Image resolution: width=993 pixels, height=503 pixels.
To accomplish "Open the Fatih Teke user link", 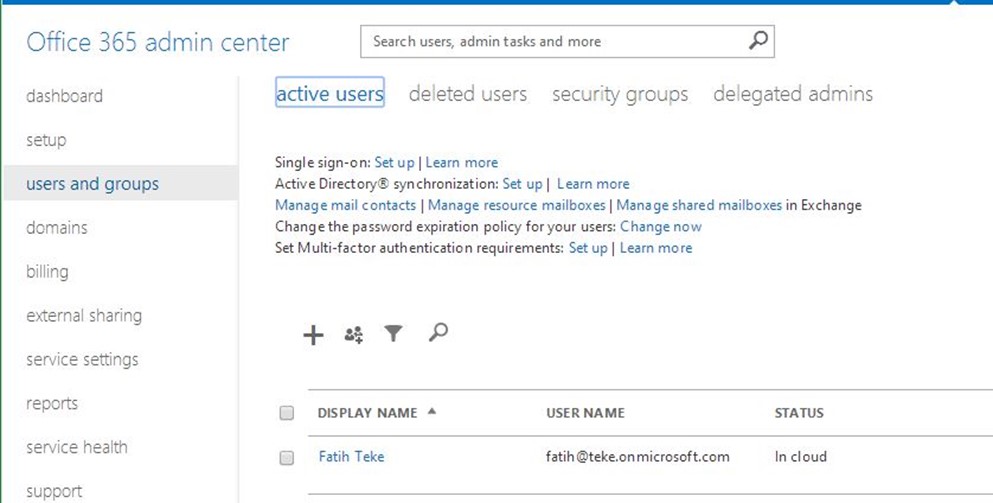I will (x=351, y=457).
